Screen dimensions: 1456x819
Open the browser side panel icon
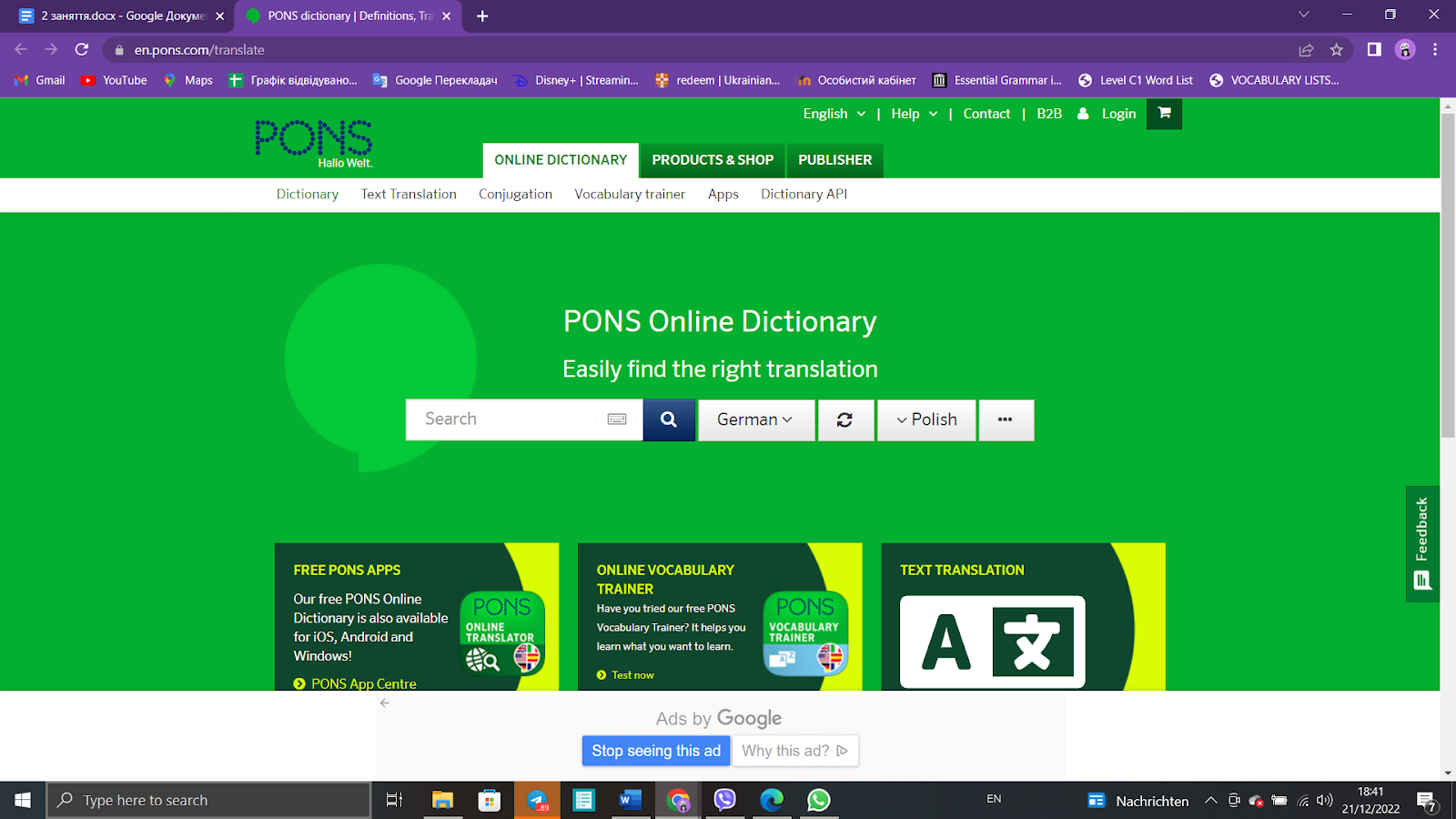point(1374,50)
